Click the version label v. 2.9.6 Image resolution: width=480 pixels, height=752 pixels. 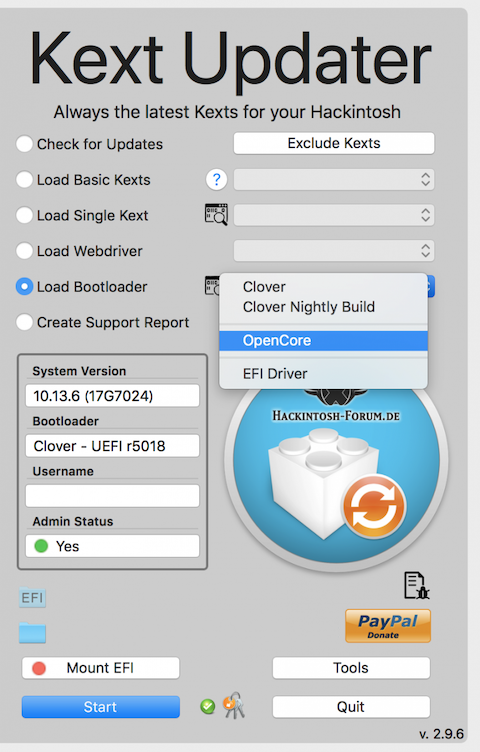[x=441, y=734]
